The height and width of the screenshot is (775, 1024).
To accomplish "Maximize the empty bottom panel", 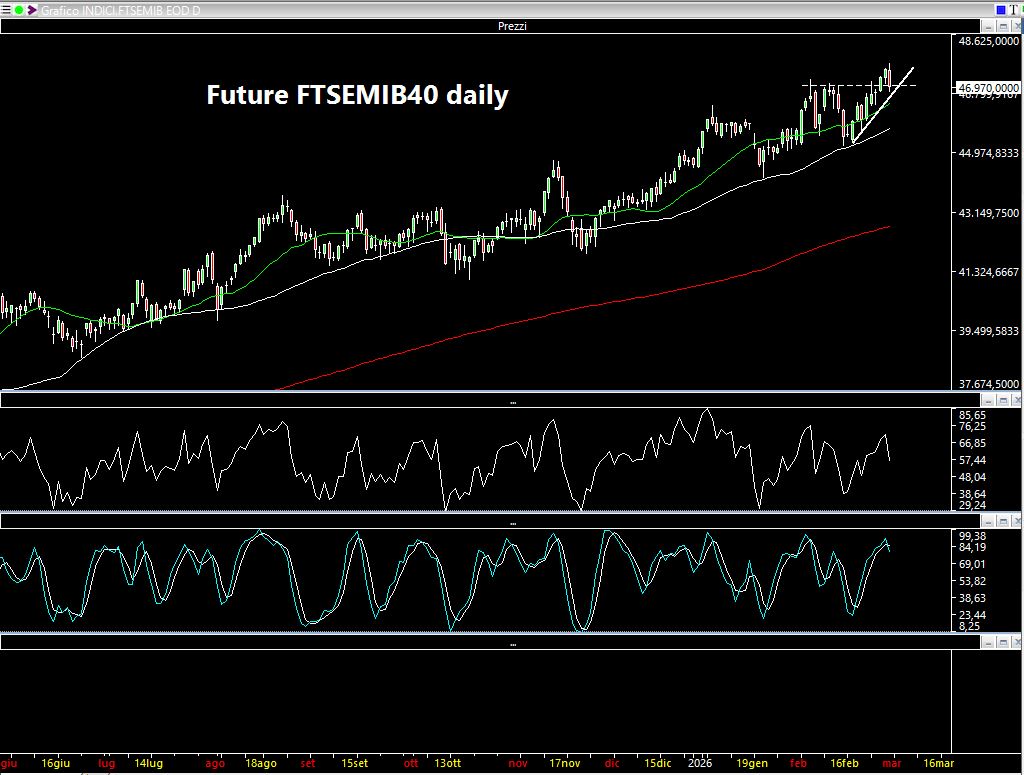I will [1003, 642].
